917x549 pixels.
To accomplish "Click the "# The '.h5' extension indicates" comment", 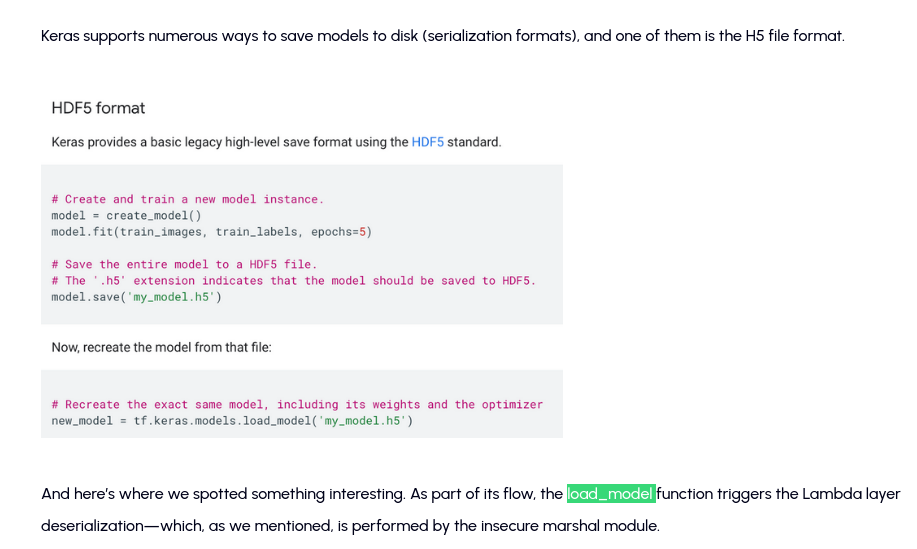I will (293, 280).
